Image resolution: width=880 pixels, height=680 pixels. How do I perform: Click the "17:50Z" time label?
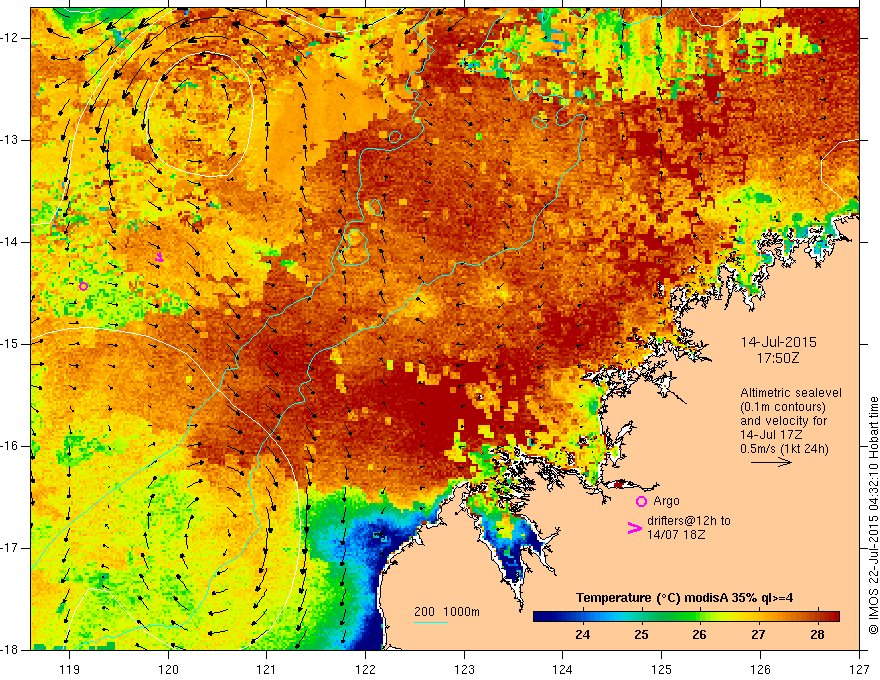[777, 357]
